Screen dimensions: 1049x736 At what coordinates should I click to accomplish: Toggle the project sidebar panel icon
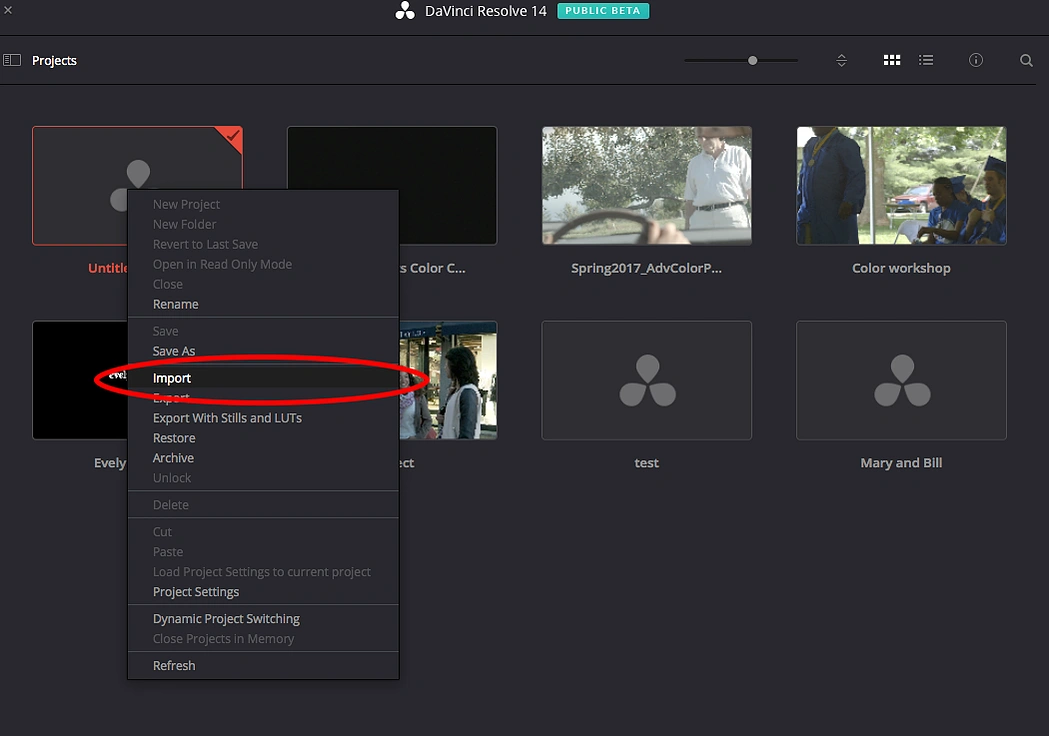pyautogui.click(x=12, y=60)
